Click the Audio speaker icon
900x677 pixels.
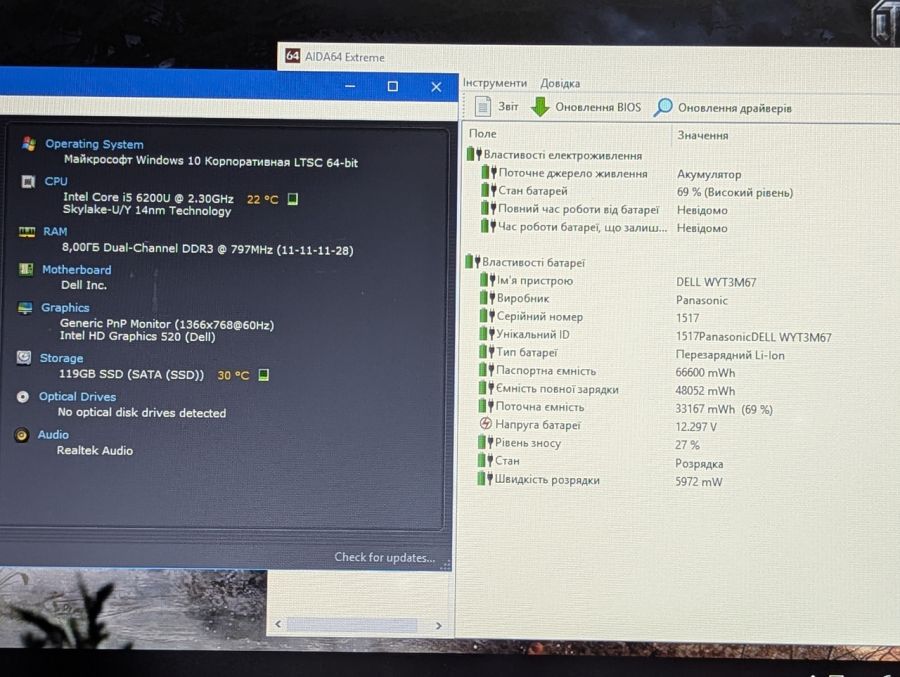coord(22,435)
